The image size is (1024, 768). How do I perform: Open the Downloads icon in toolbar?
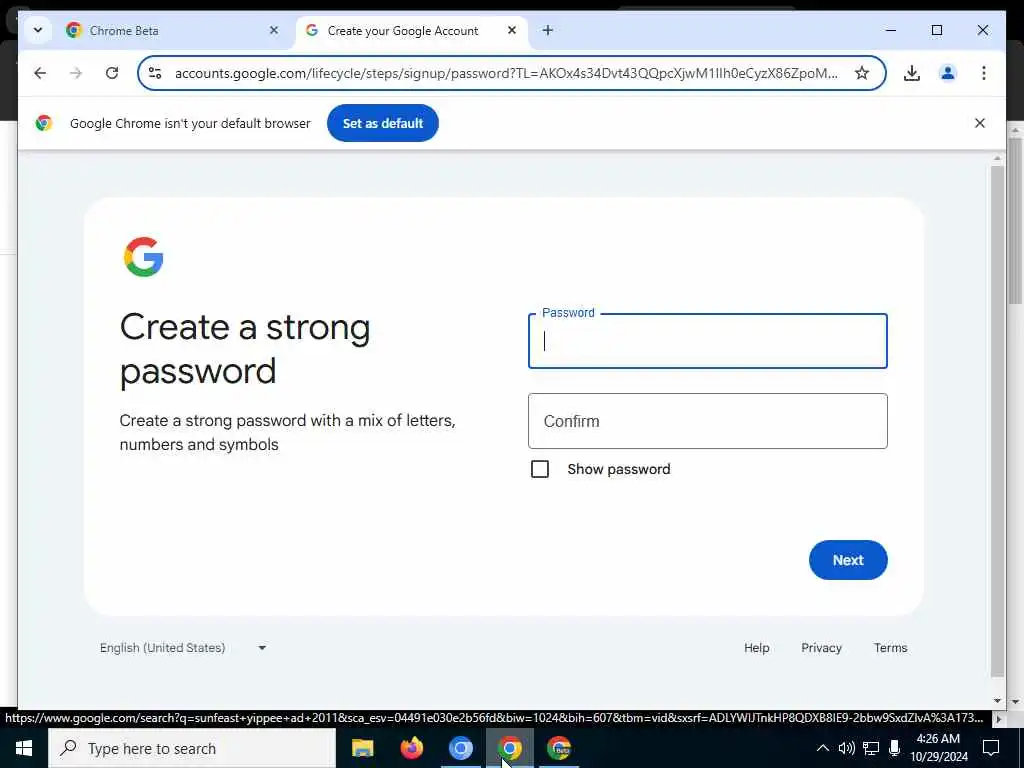click(912, 73)
